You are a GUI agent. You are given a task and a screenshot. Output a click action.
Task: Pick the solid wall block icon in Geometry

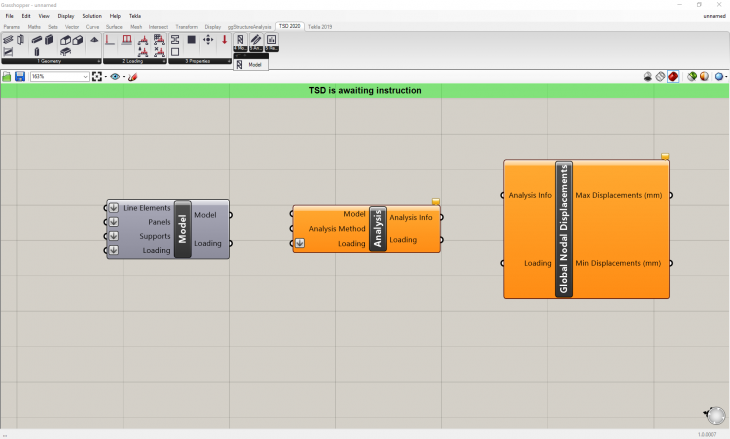tap(49, 40)
